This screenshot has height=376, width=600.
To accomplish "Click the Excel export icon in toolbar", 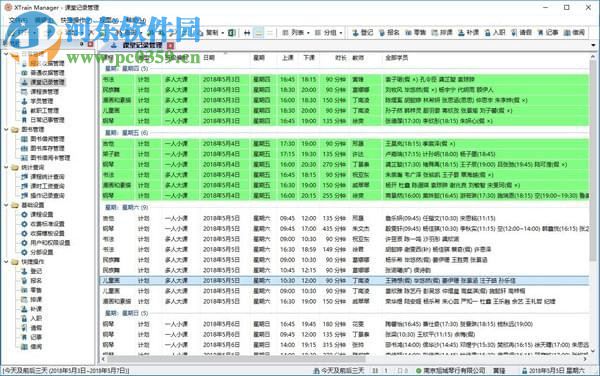I will coord(232,33).
